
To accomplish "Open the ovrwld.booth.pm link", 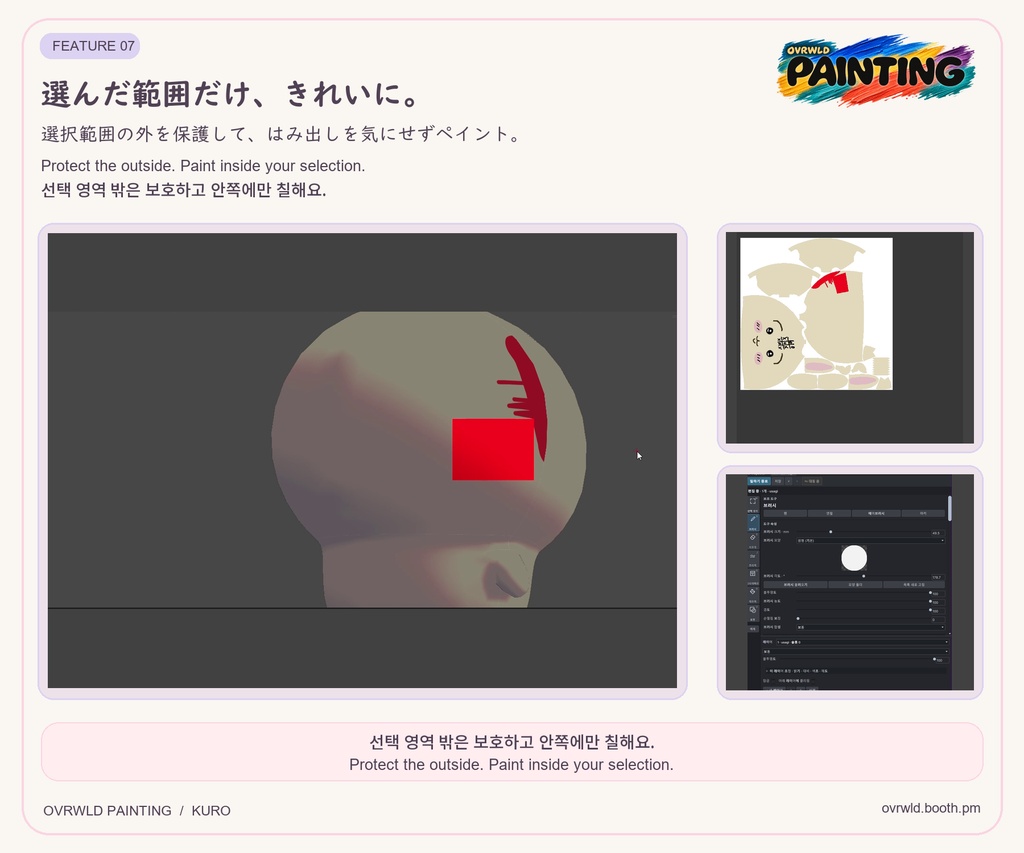I will coord(931,808).
